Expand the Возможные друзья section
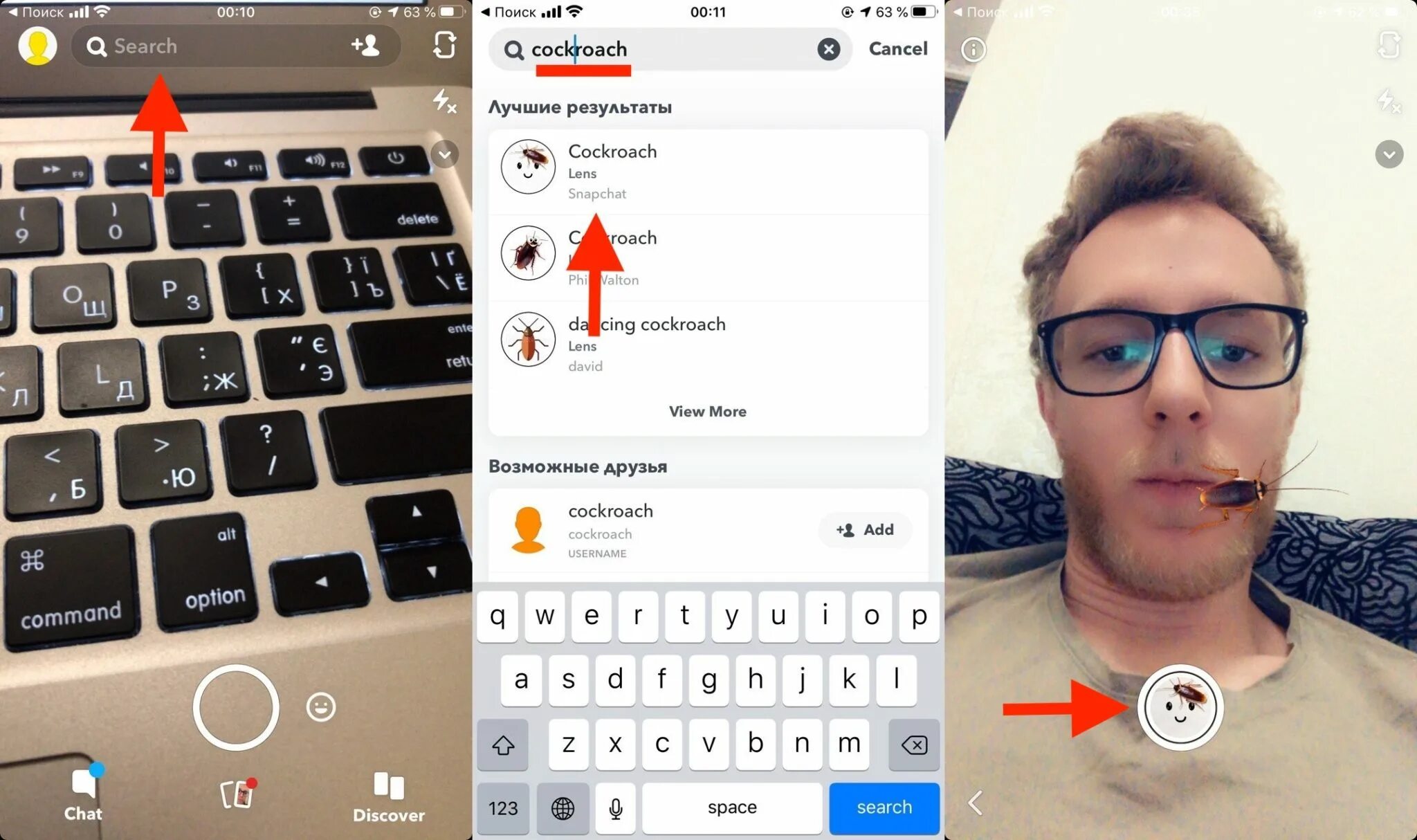This screenshot has height=840, width=1417. click(577, 466)
